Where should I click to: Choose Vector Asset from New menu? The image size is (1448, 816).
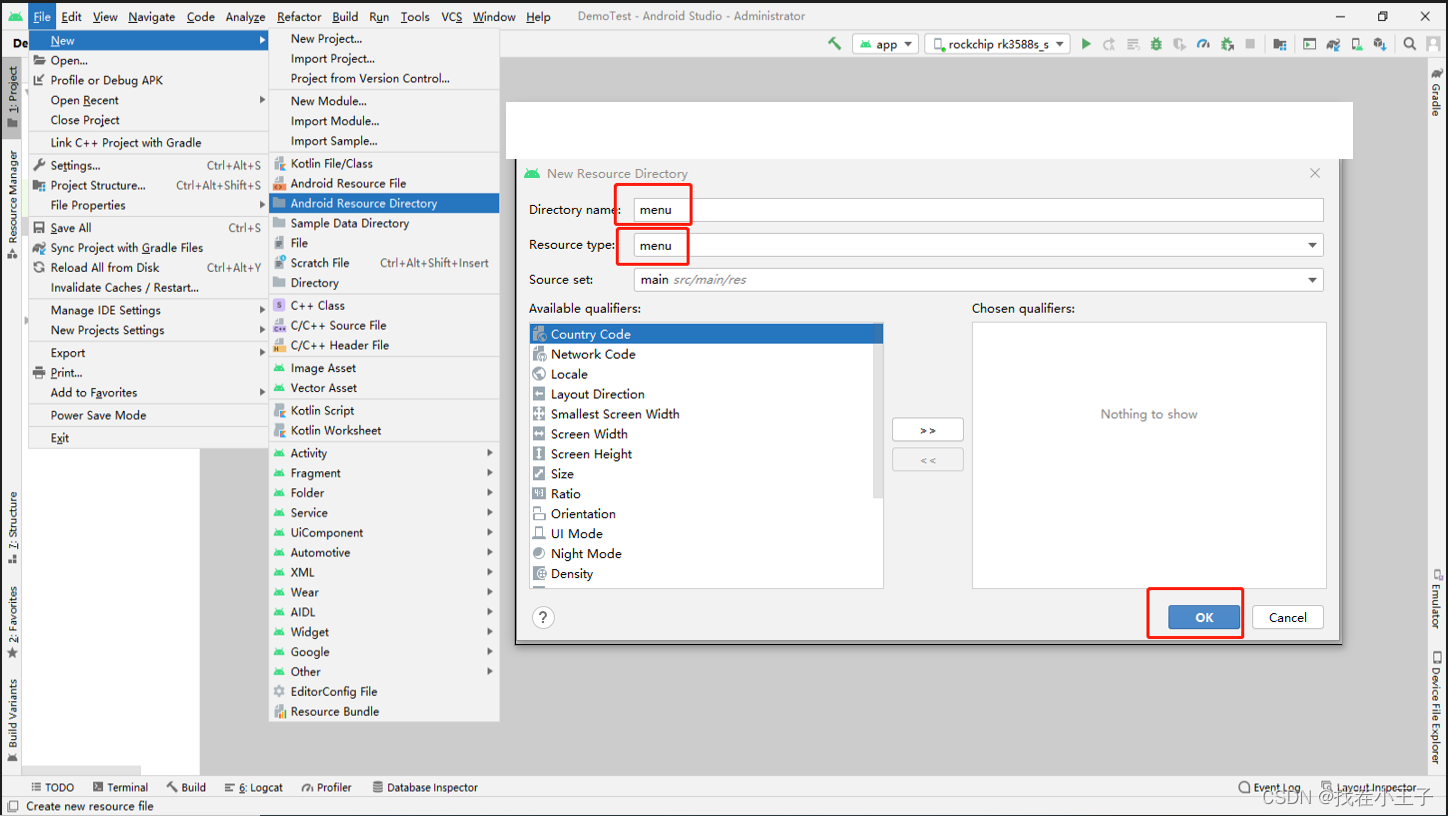pos(384,388)
